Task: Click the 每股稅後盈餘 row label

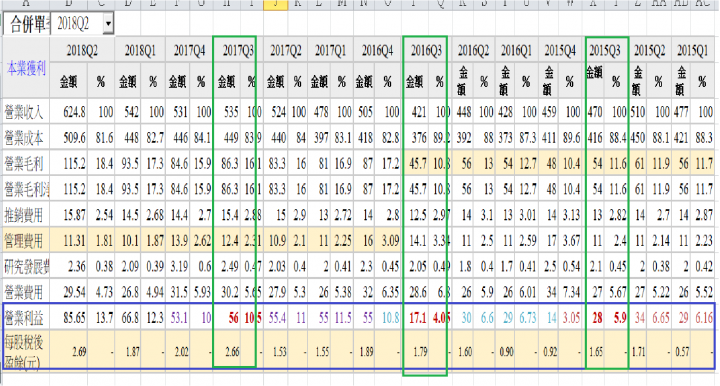Action: pos(25,352)
